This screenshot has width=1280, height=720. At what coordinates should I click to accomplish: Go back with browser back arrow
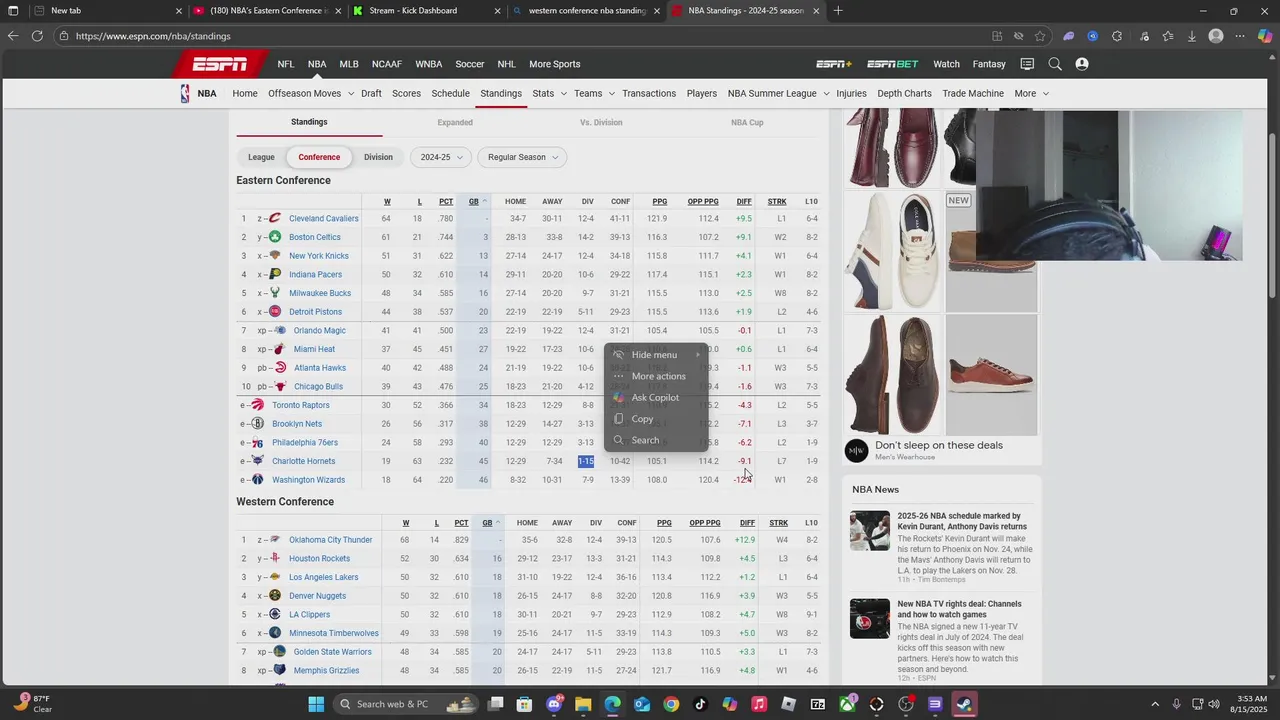(x=12, y=36)
